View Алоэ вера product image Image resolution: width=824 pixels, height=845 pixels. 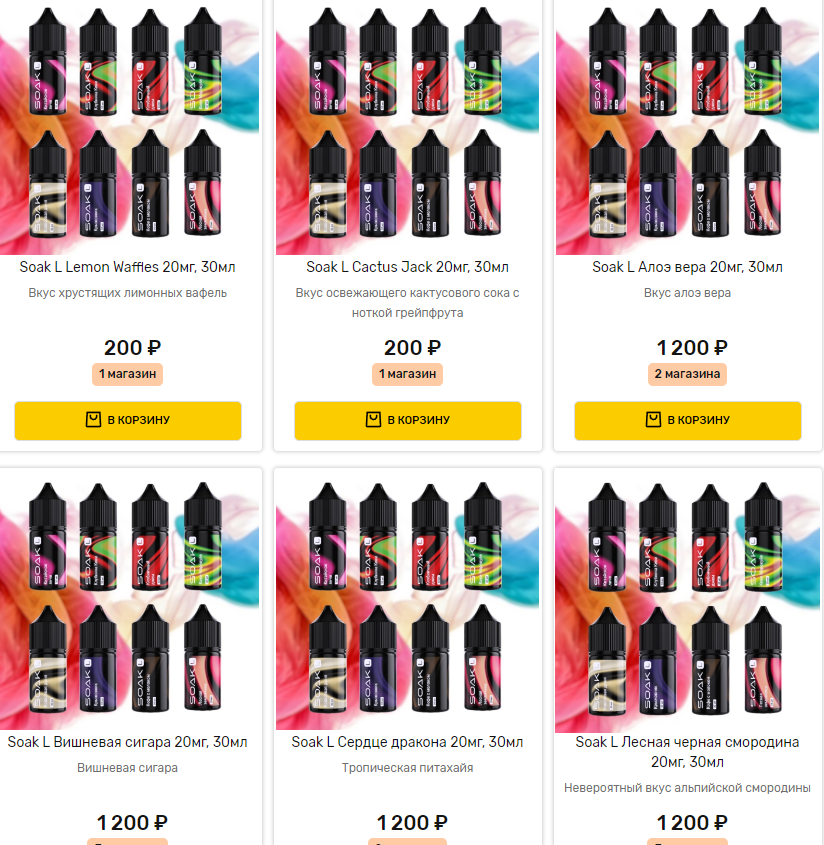point(688,127)
